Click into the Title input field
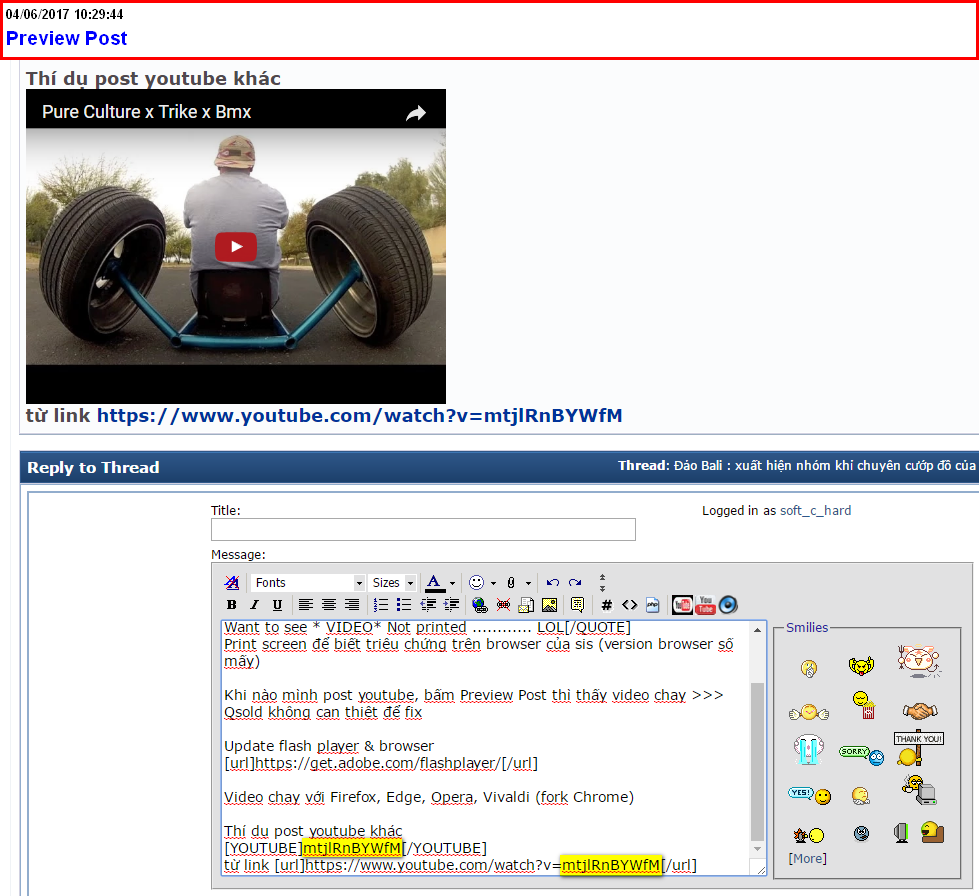 (423, 530)
